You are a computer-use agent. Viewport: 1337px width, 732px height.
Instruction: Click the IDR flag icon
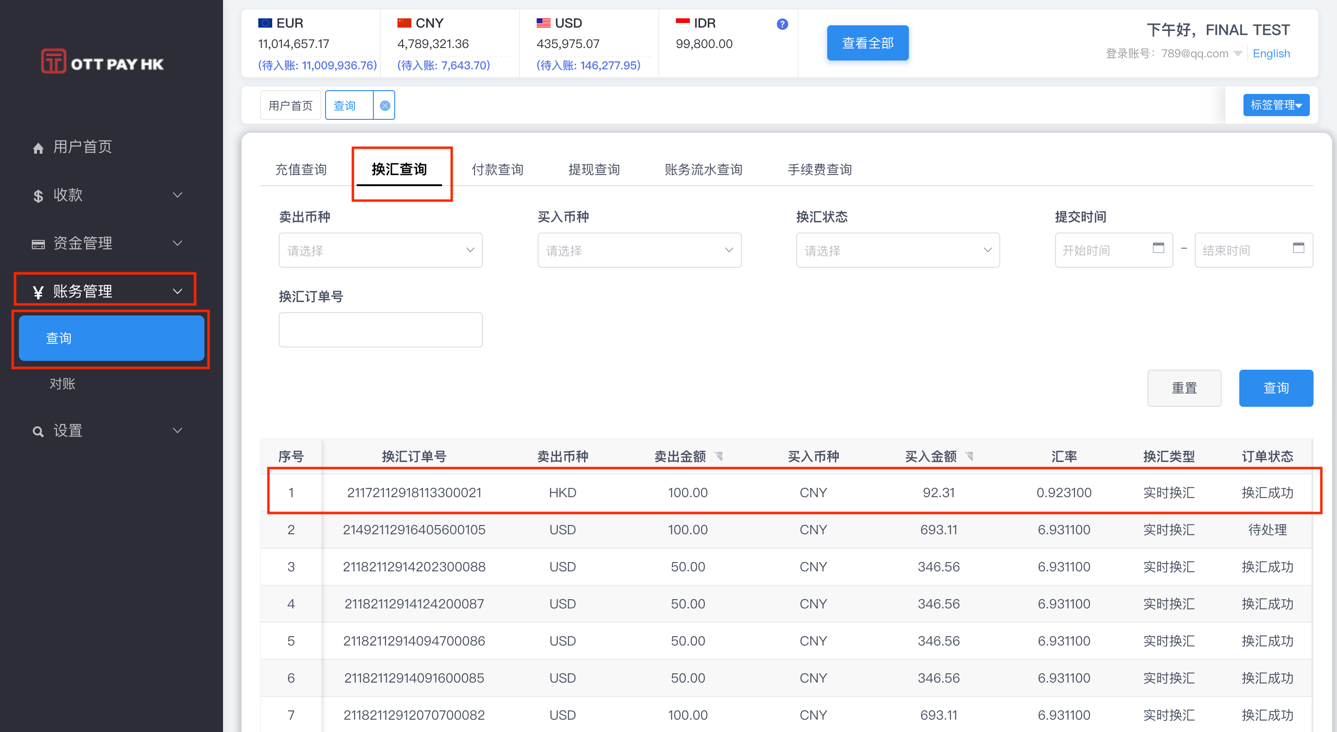pos(682,23)
